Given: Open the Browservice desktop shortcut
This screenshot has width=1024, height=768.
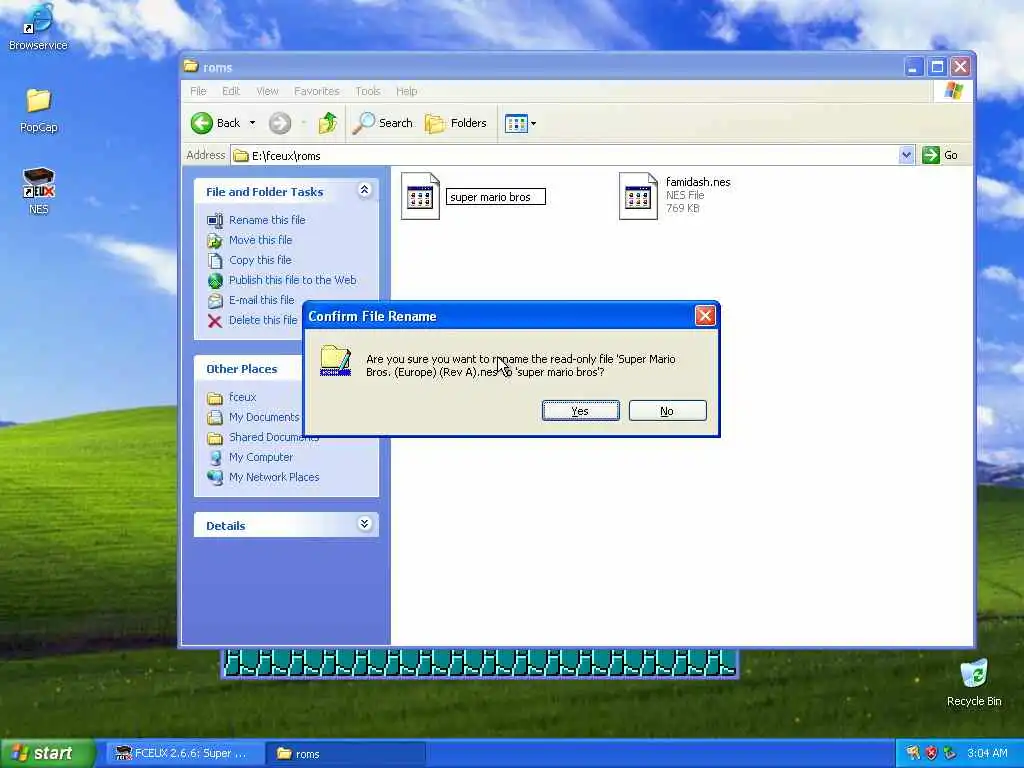Looking at the screenshot, I should point(38,27).
